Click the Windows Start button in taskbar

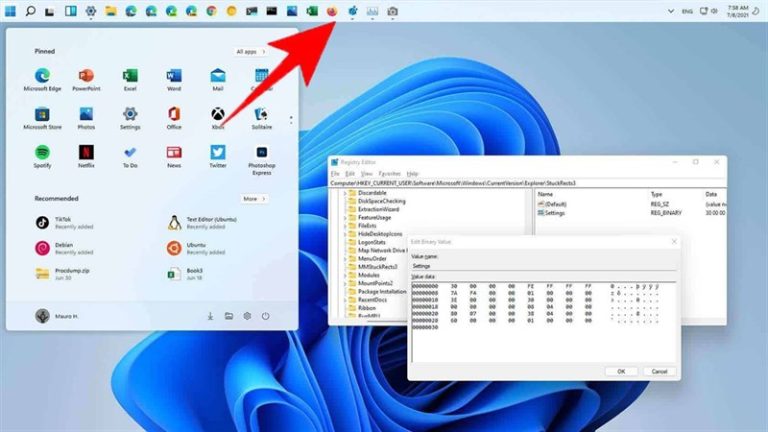(x=10, y=11)
